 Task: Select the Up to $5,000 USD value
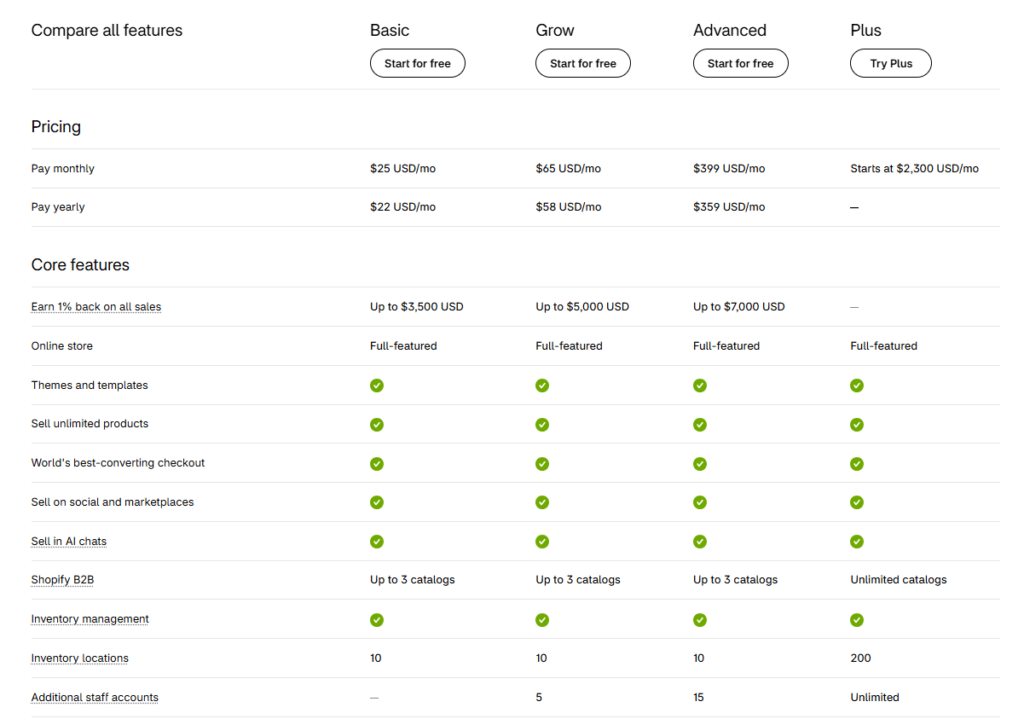click(583, 307)
